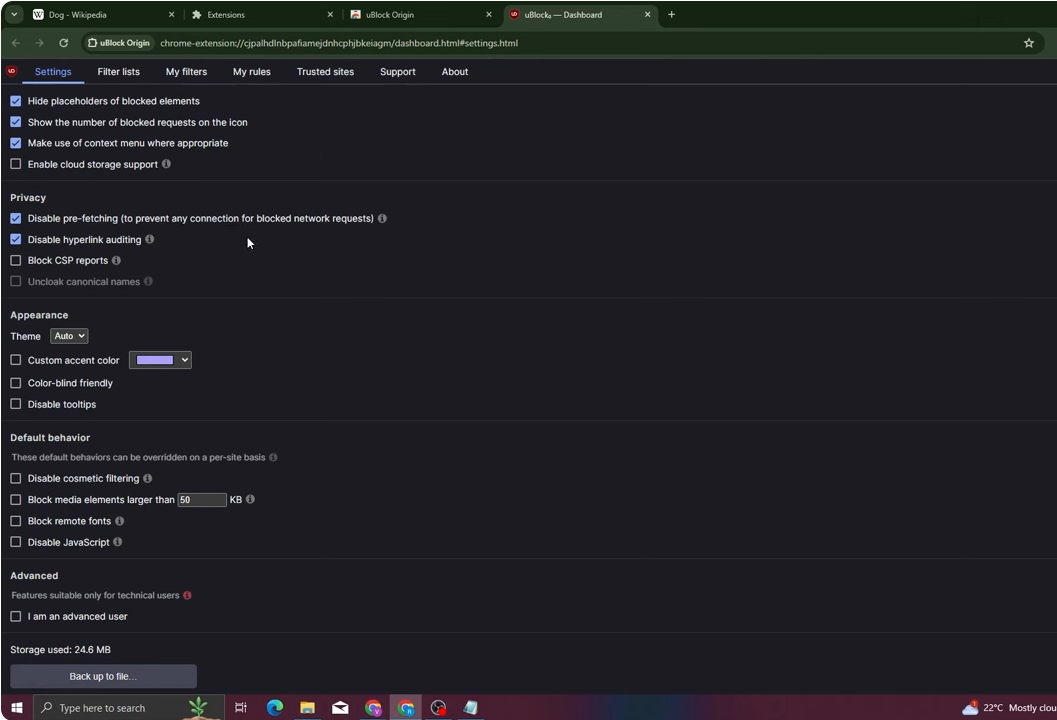
Task: Bookmark this page with the star icon
Action: pyautogui.click(x=1029, y=43)
